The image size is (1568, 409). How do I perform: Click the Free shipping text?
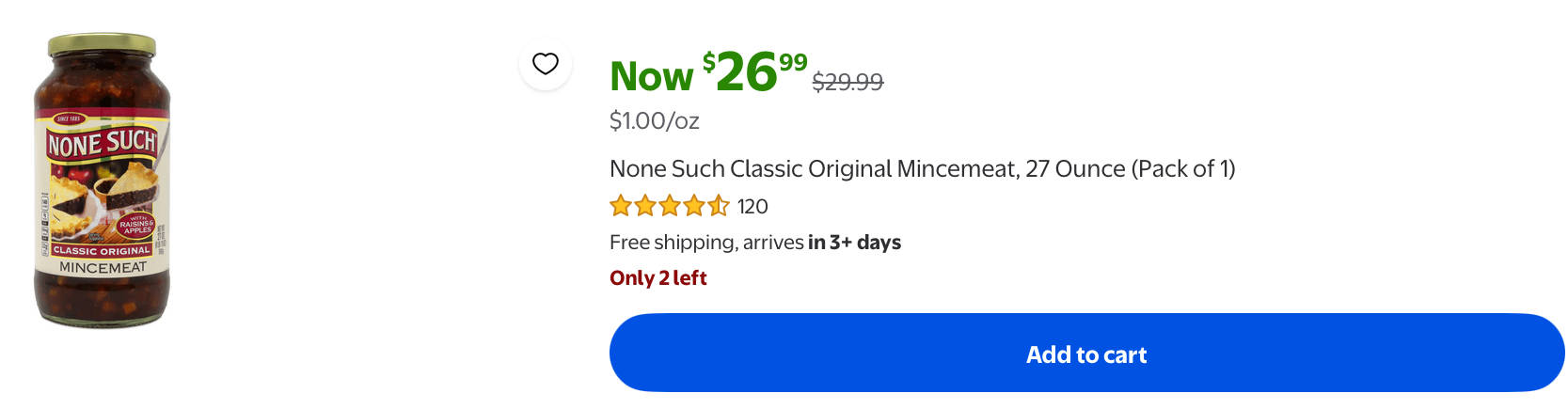coord(673,243)
